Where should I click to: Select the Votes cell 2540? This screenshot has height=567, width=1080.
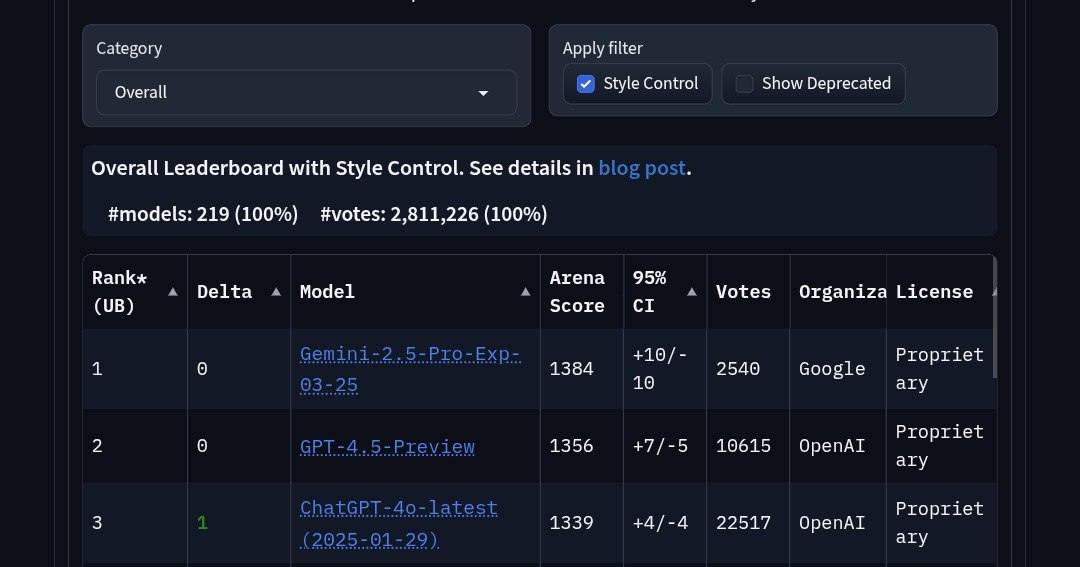[747, 369]
